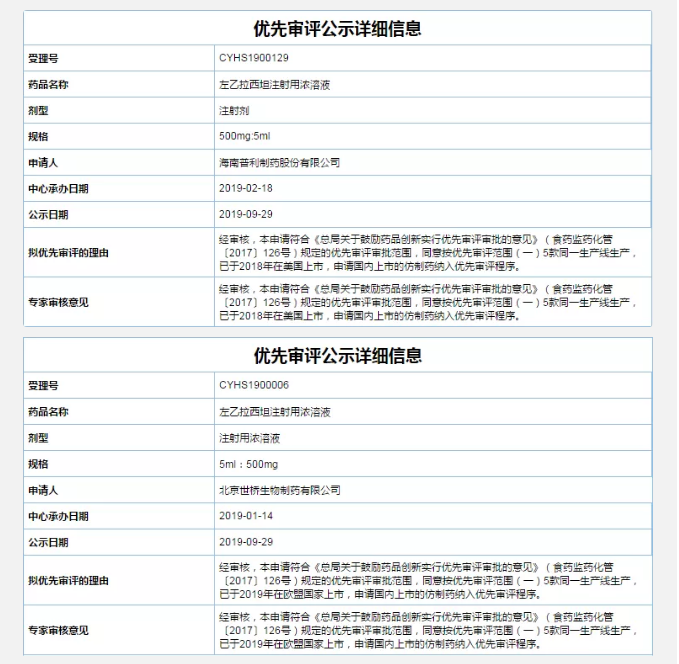Select the dosage form value 注射剂
679x664 pixels.
pos(233,110)
